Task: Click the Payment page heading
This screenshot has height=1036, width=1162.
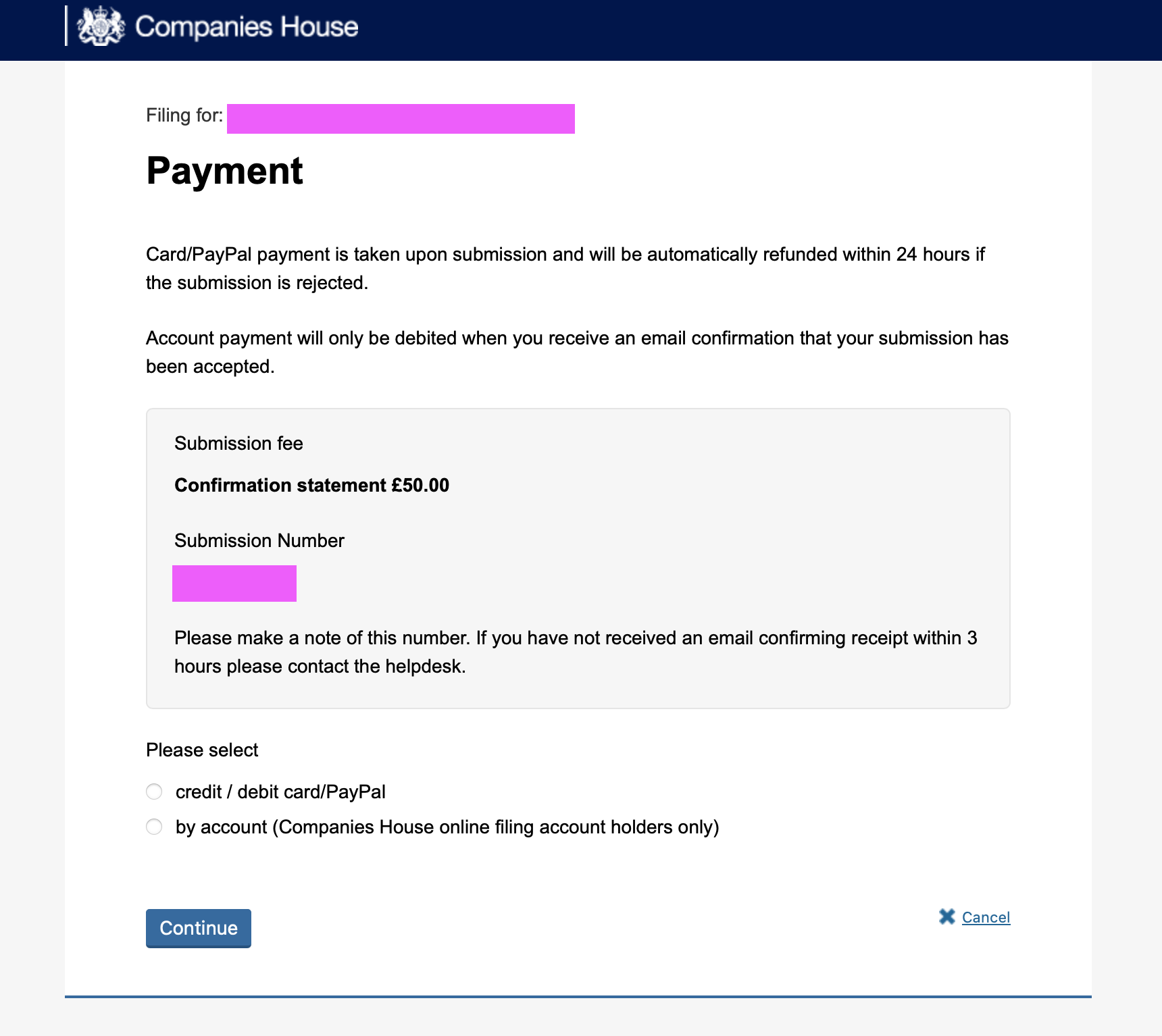Action: [224, 170]
